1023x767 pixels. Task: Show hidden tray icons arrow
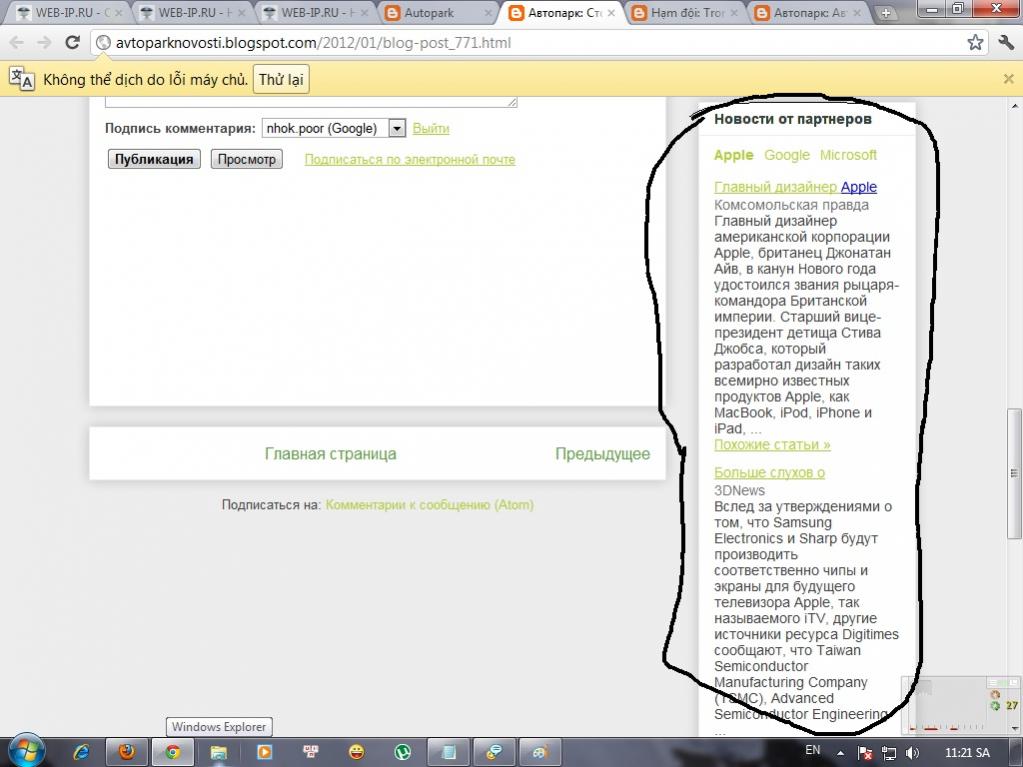pyautogui.click(x=840, y=753)
